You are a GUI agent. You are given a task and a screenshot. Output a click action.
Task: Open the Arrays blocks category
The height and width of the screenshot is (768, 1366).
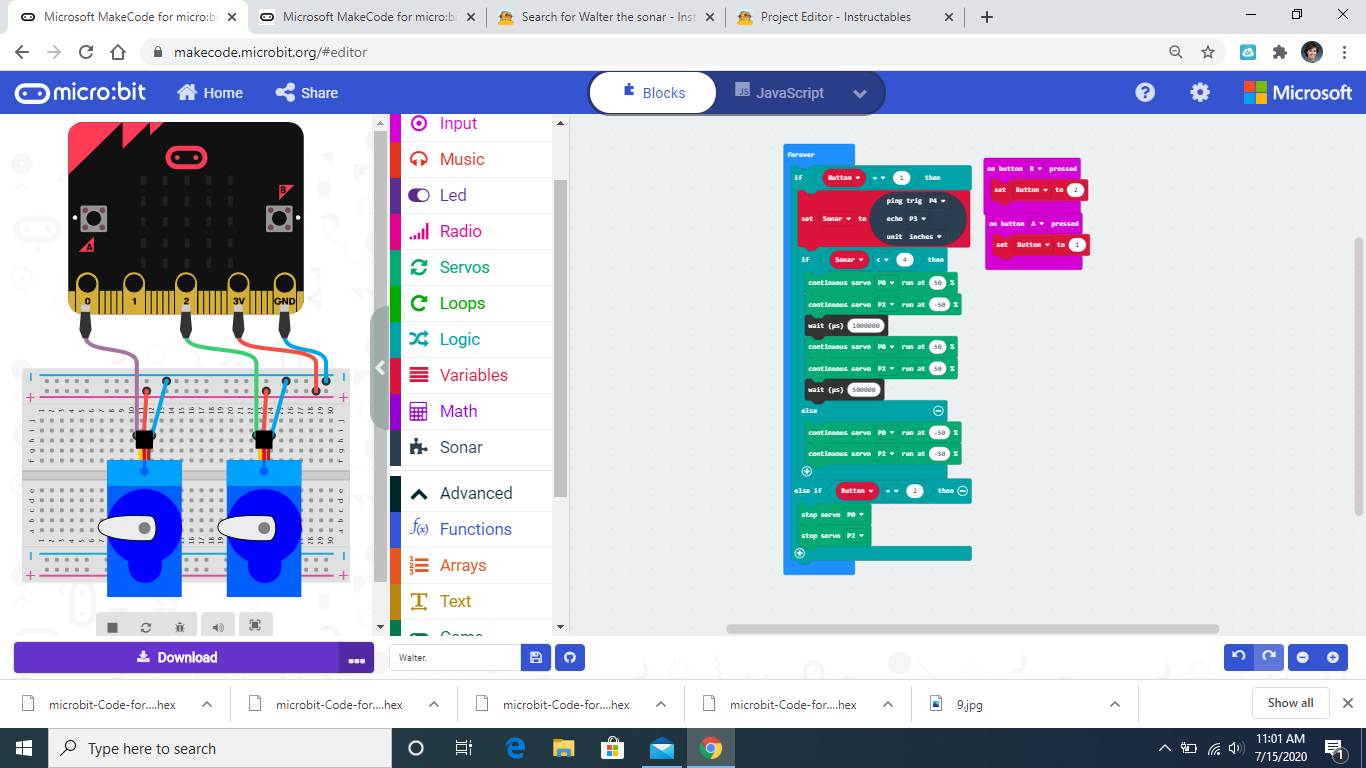pyautogui.click(x=470, y=565)
